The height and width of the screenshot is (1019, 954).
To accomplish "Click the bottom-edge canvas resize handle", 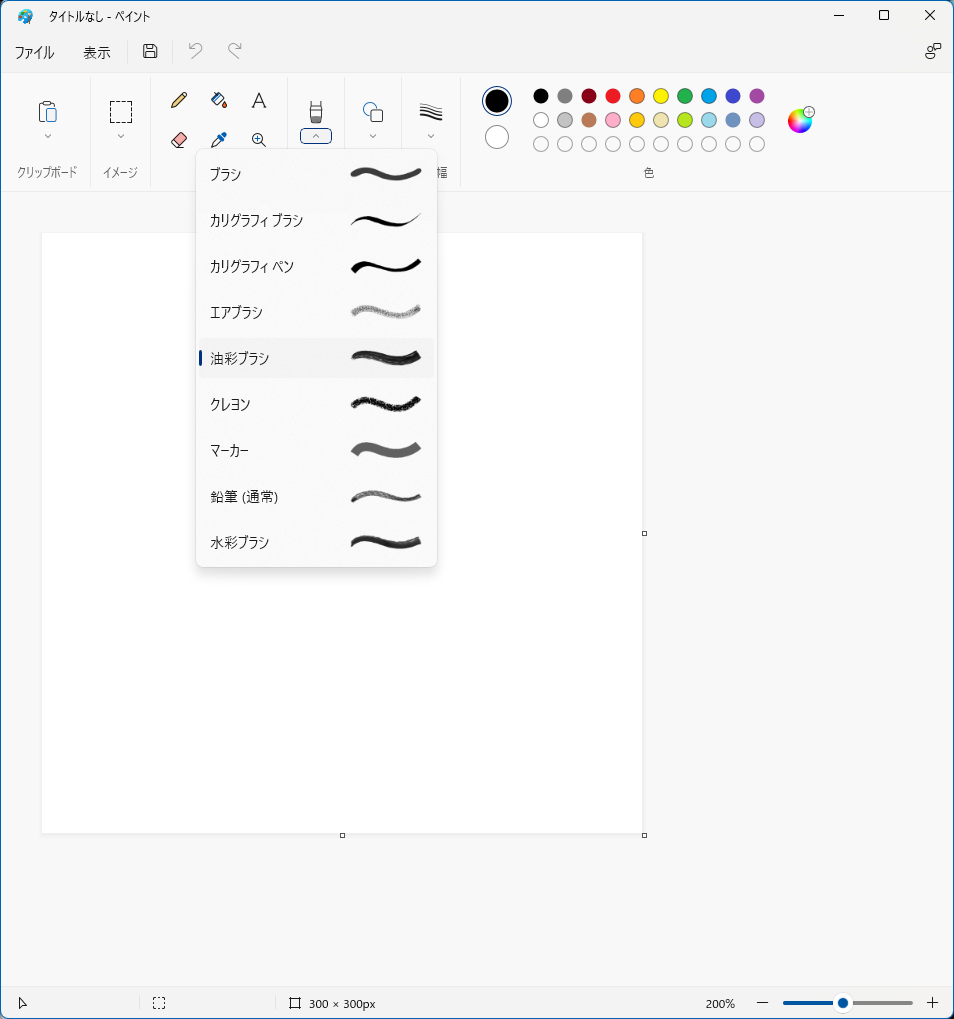I will coord(342,836).
